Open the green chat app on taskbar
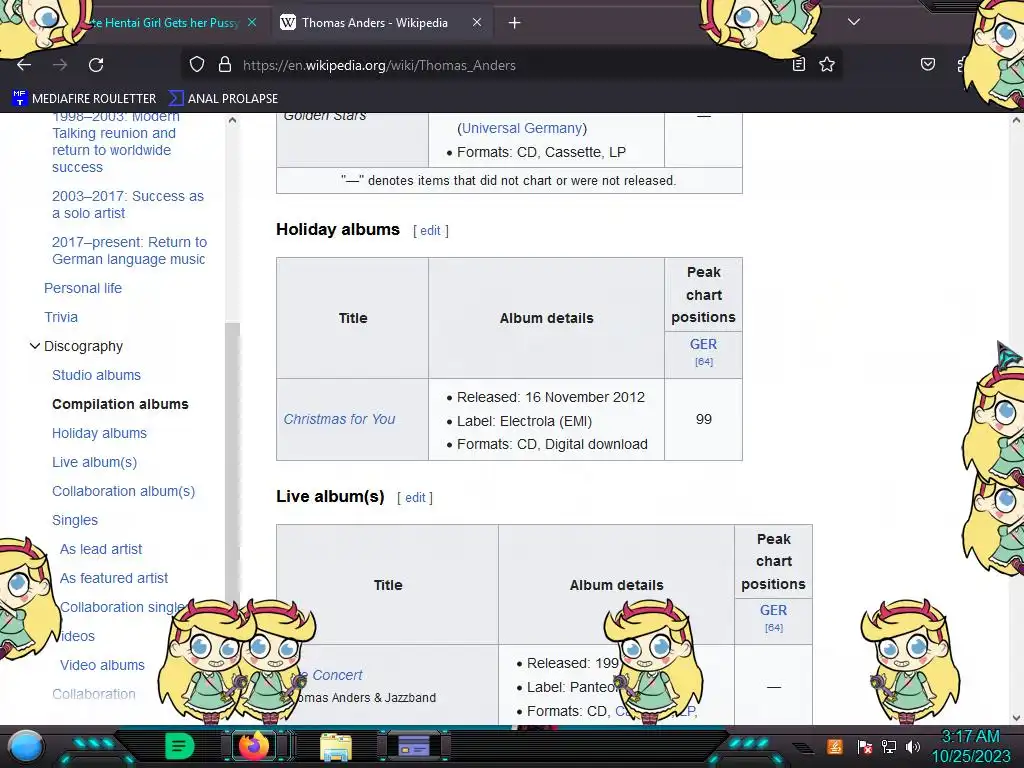 (180, 746)
